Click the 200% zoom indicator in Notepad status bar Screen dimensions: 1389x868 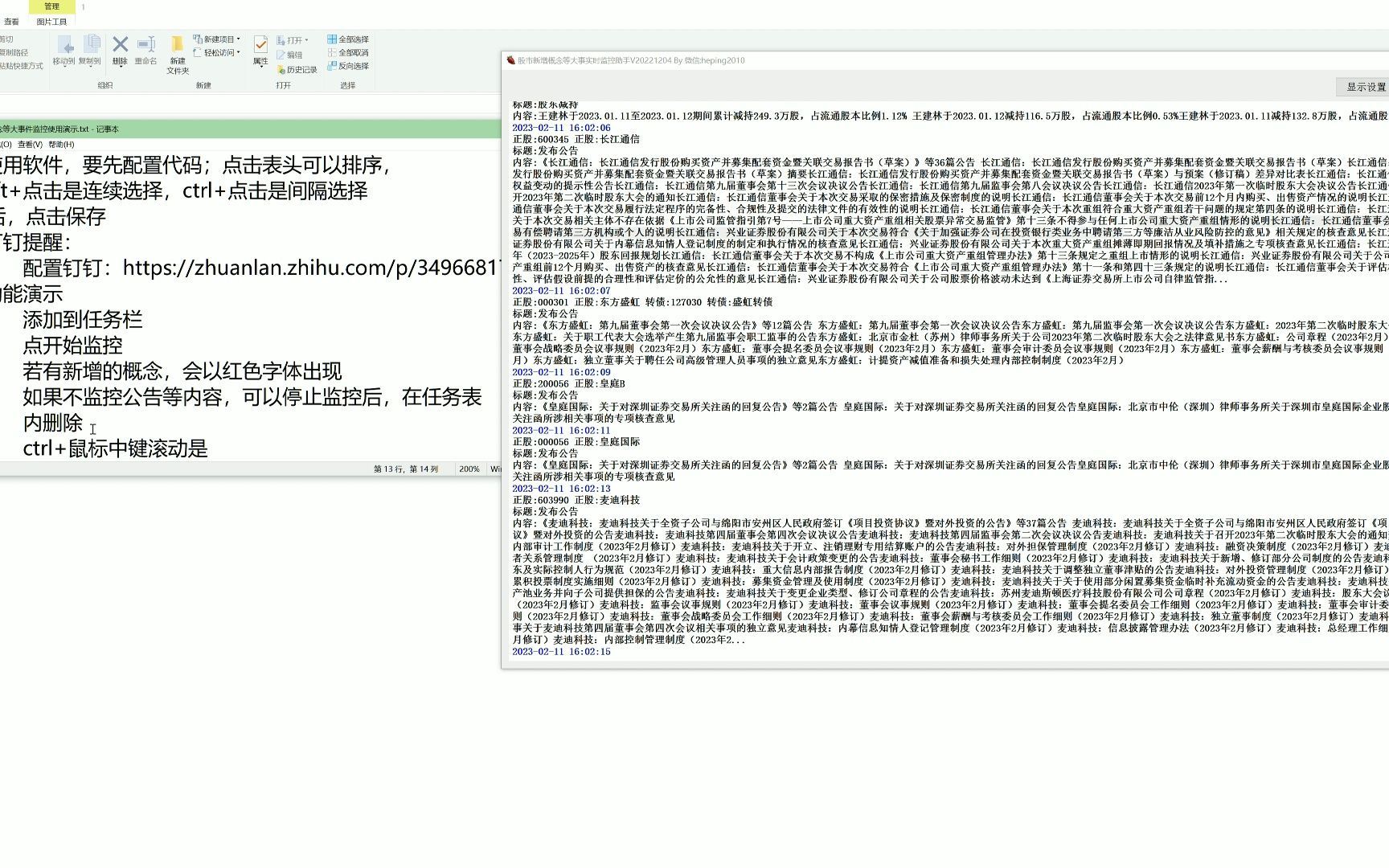click(469, 469)
